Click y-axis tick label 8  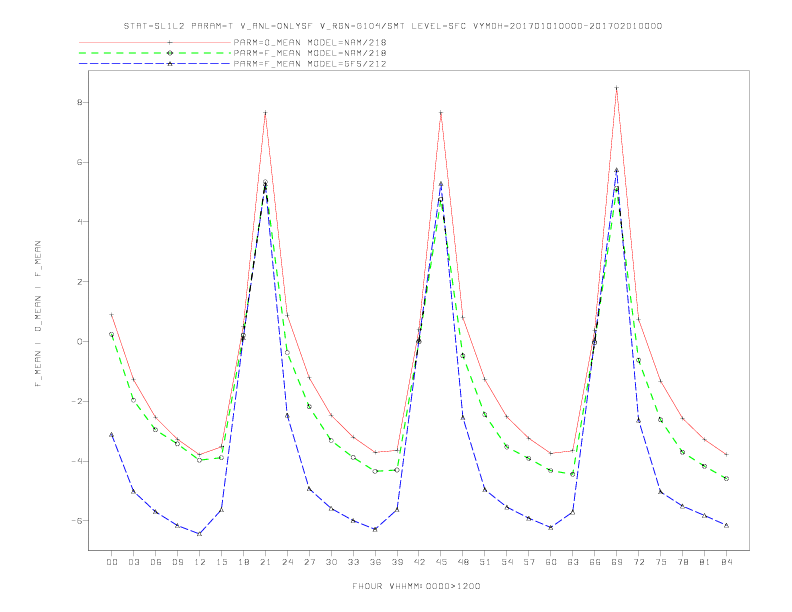pyautogui.click(x=80, y=103)
